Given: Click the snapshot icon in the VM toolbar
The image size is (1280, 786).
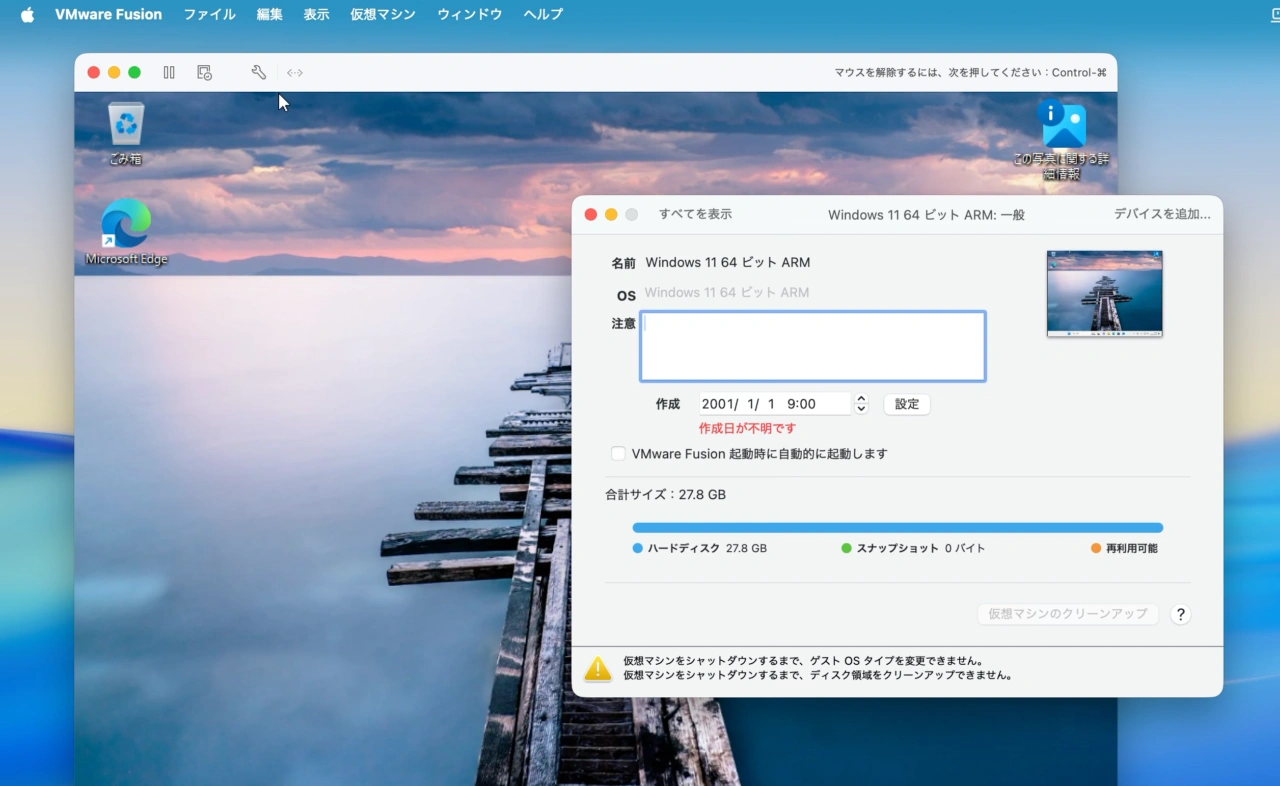Looking at the screenshot, I should pyautogui.click(x=204, y=72).
